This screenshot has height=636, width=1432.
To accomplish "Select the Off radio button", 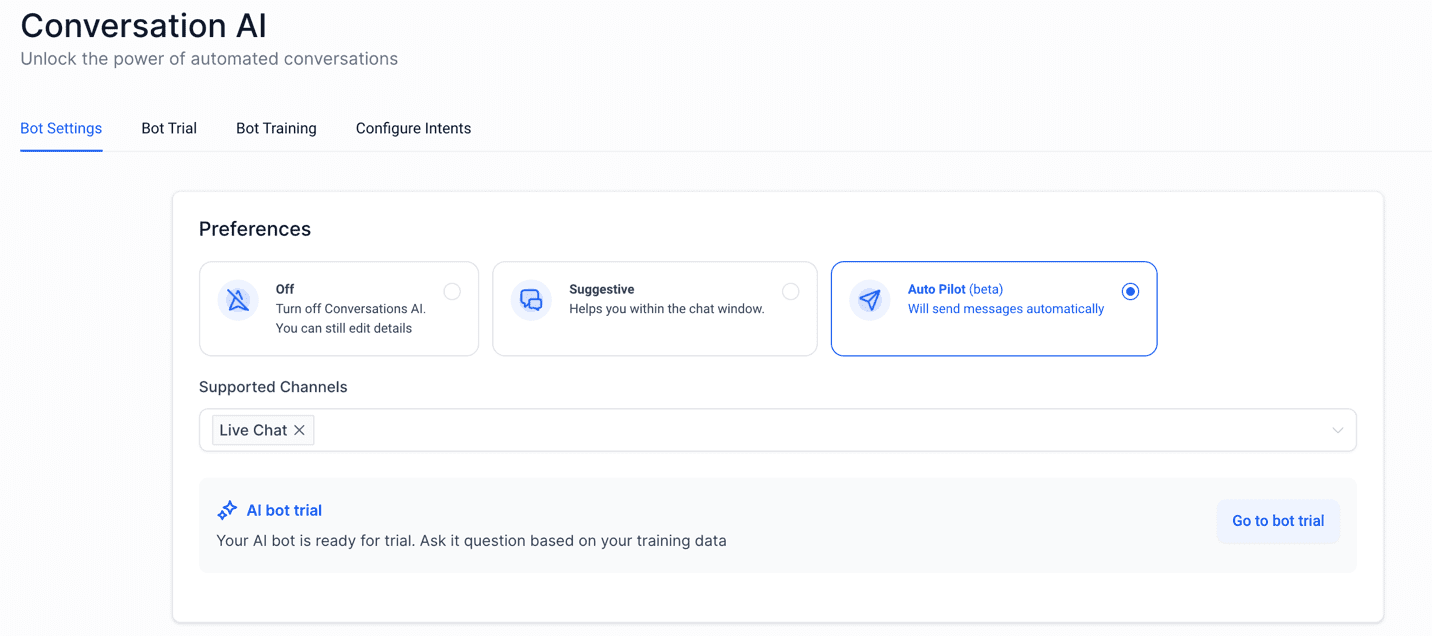I will point(452,291).
